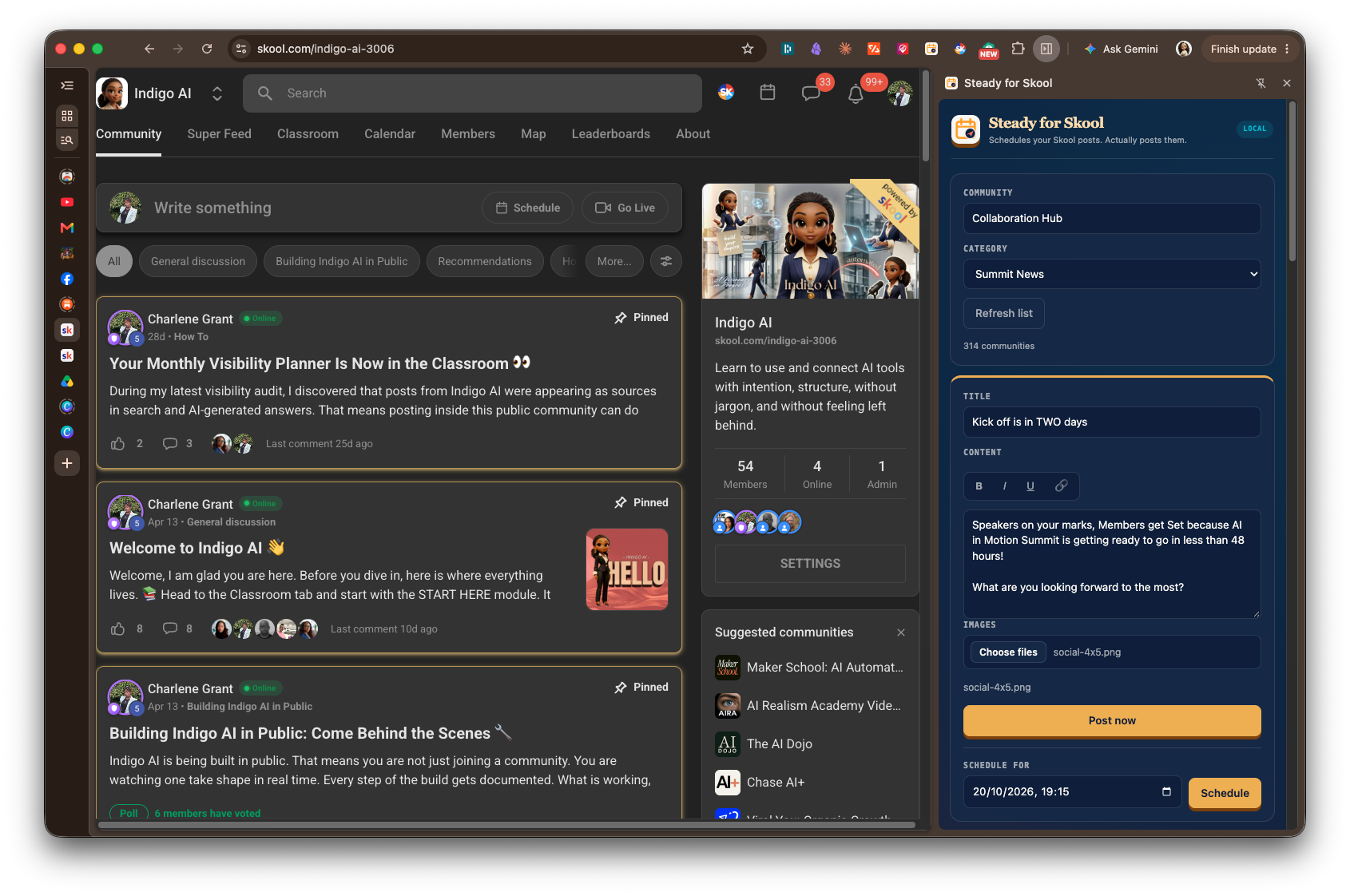The image size is (1350, 896).
Task: Click the Welcome post HELLO thumbnail
Action: pos(627,569)
